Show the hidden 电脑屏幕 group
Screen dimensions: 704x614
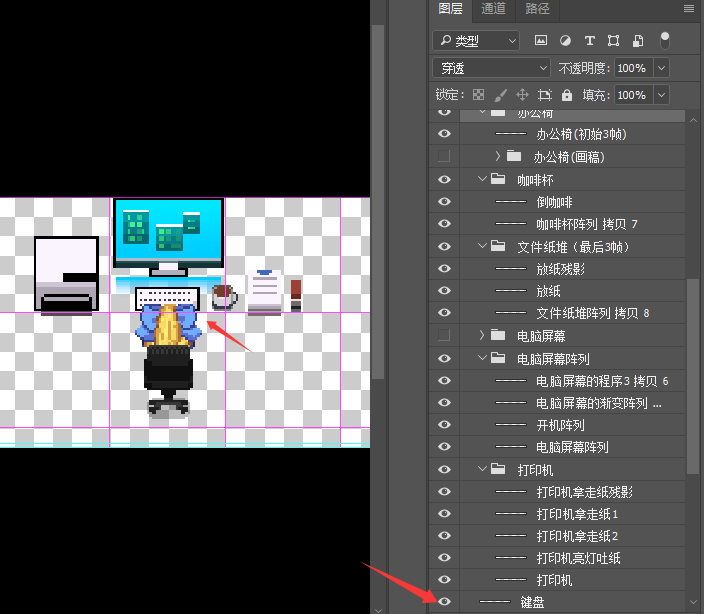click(x=444, y=335)
